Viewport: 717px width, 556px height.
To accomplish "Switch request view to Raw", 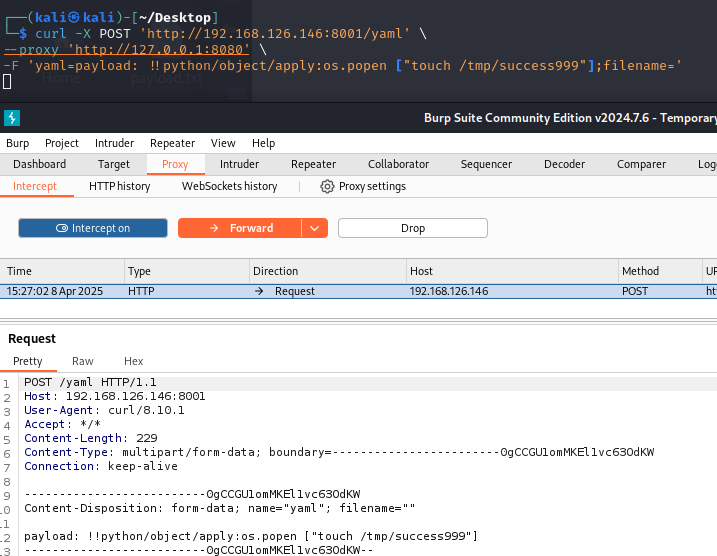I will pos(83,361).
